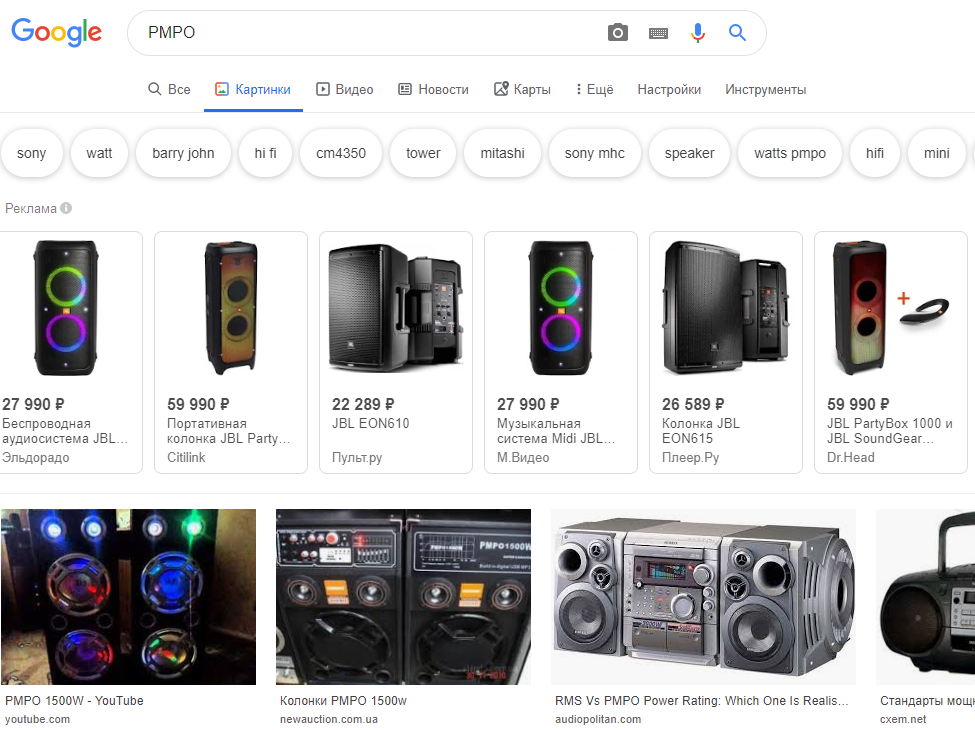Image resolution: width=975 pixels, height=730 pixels.
Task: Open JBL PartyBox 1000 и SoundGear link
Action: point(890,431)
